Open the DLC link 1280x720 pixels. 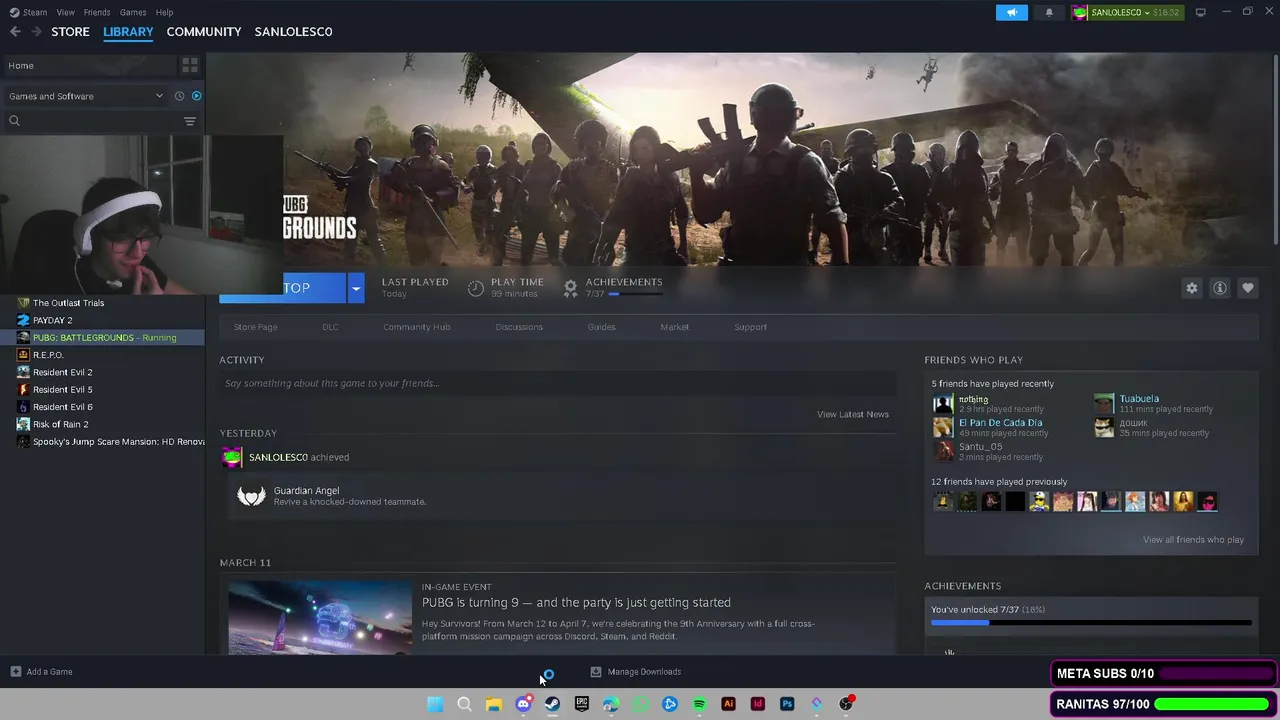coord(330,327)
